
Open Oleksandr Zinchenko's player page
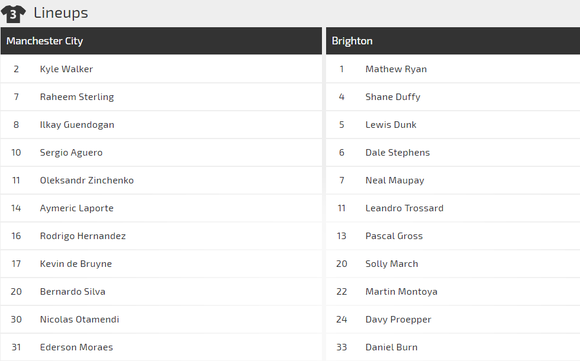tap(87, 180)
